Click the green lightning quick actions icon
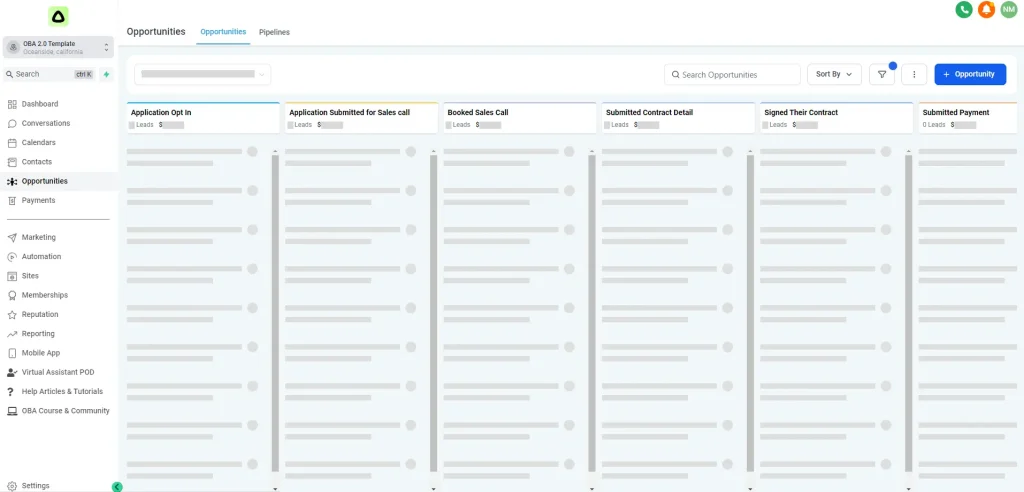The image size is (1024, 492). pos(106,74)
